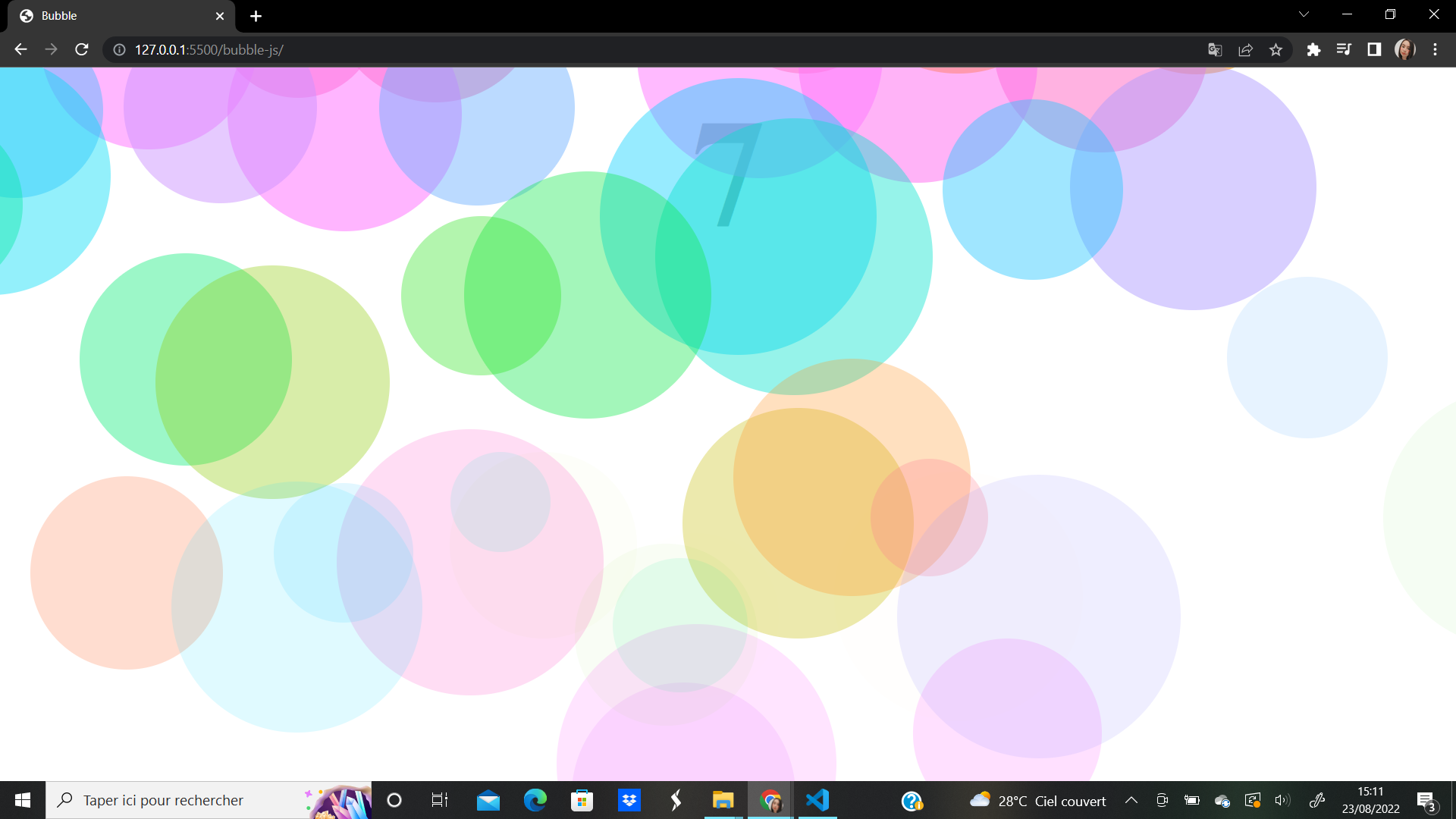The width and height of the screenshot is (1456, 819).
Task: Click the Chrome profile avatar
Action: [1404, 49]
